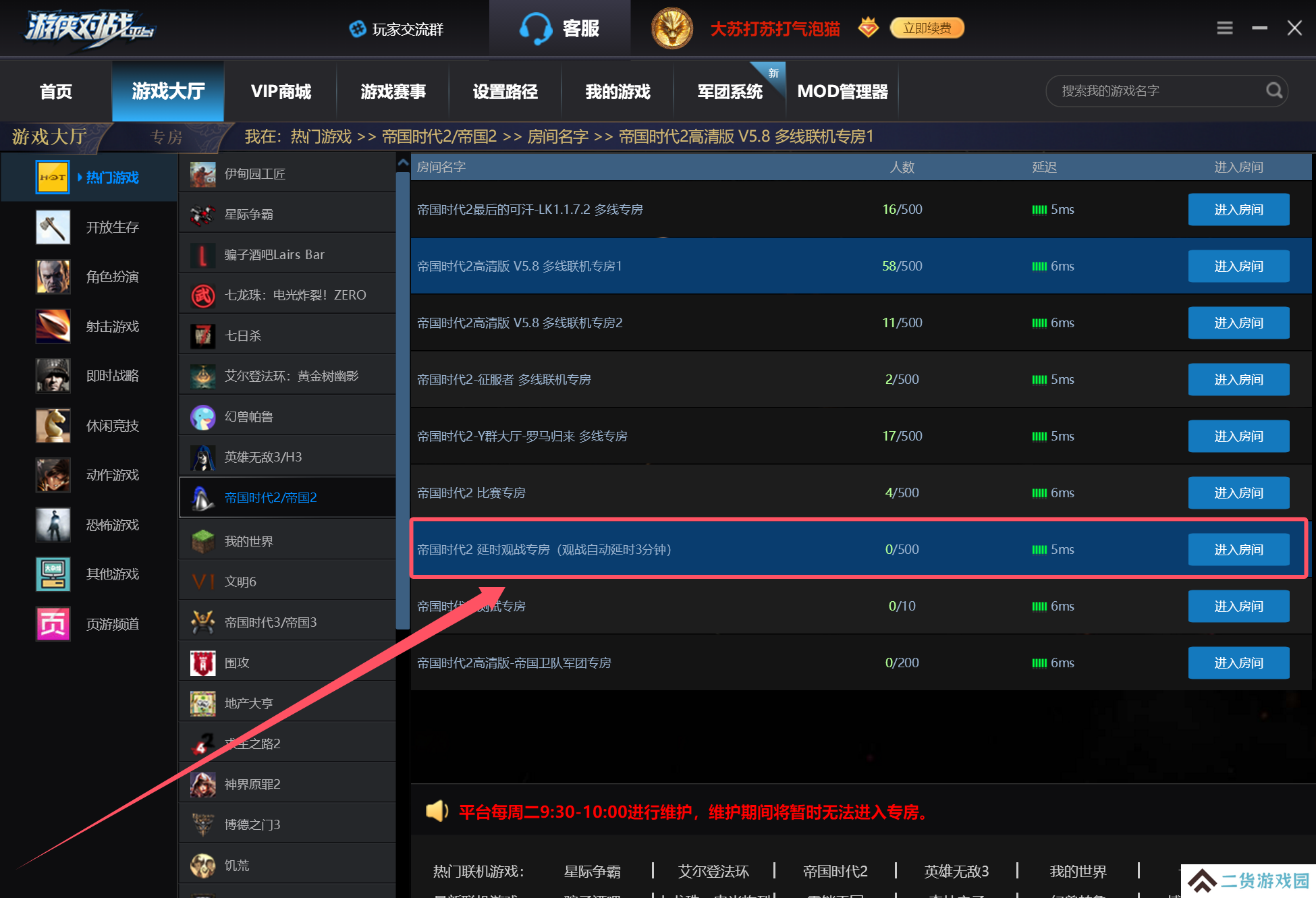
Task: Select the 角色扮演 category icon
Action: point(53,277)
